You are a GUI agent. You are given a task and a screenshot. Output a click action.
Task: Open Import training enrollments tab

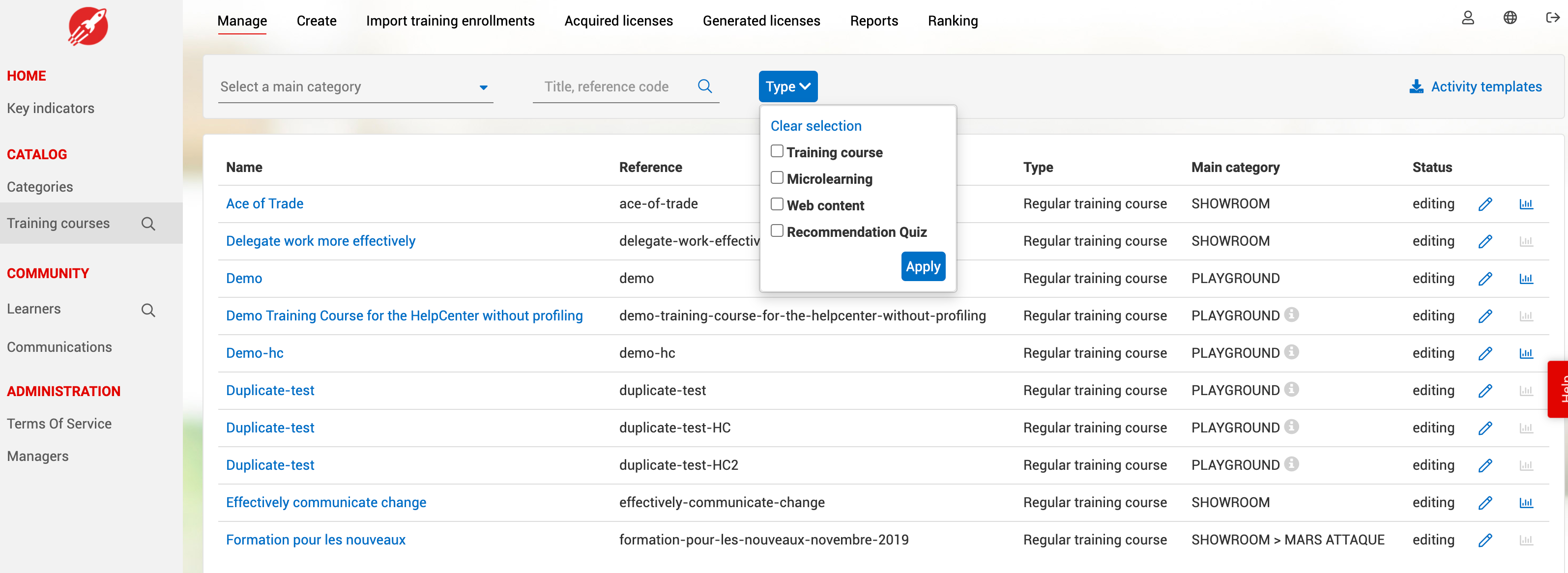pyautogui.click(x=450, y=21)
